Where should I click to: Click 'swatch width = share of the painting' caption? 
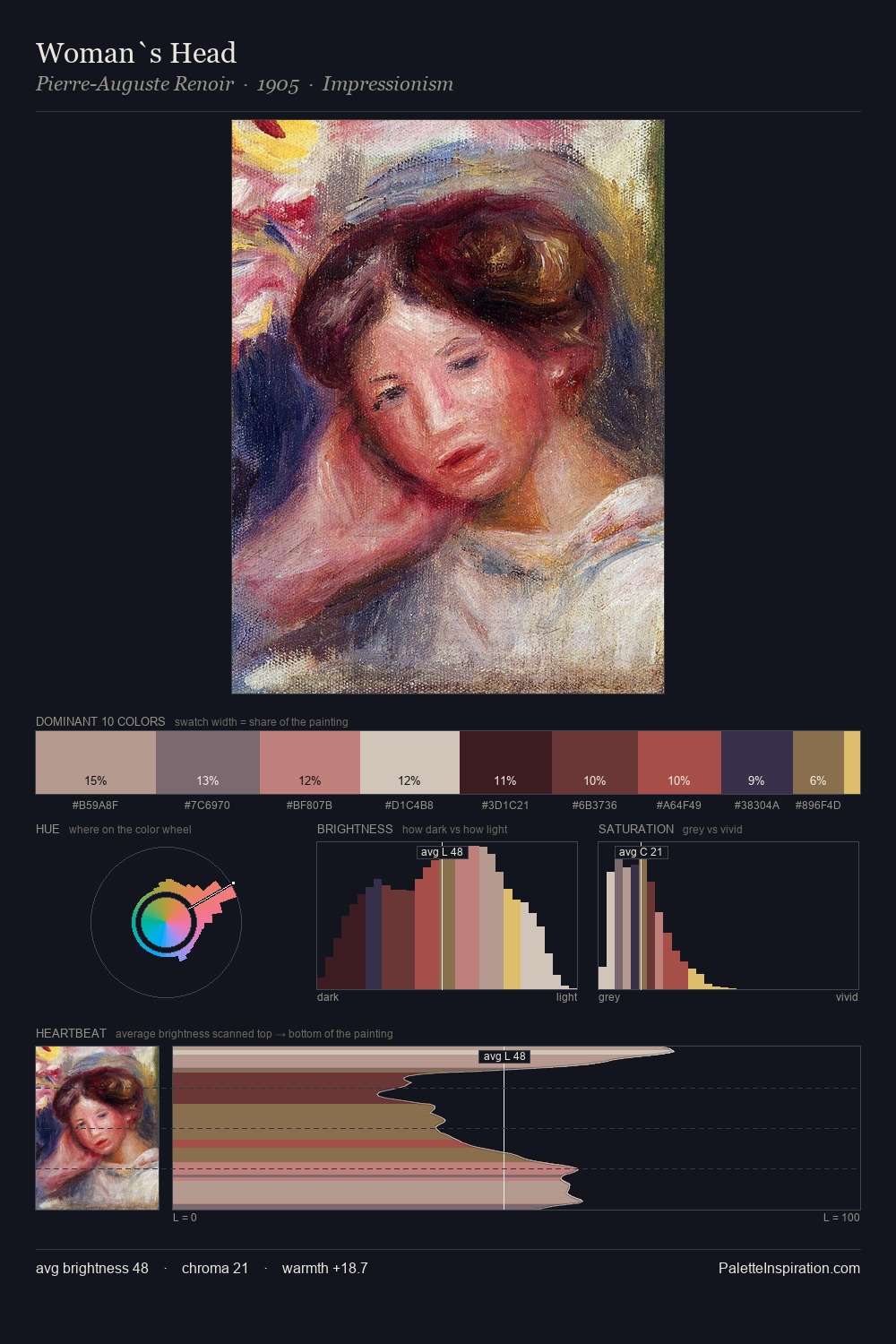(x=262, y=722)
